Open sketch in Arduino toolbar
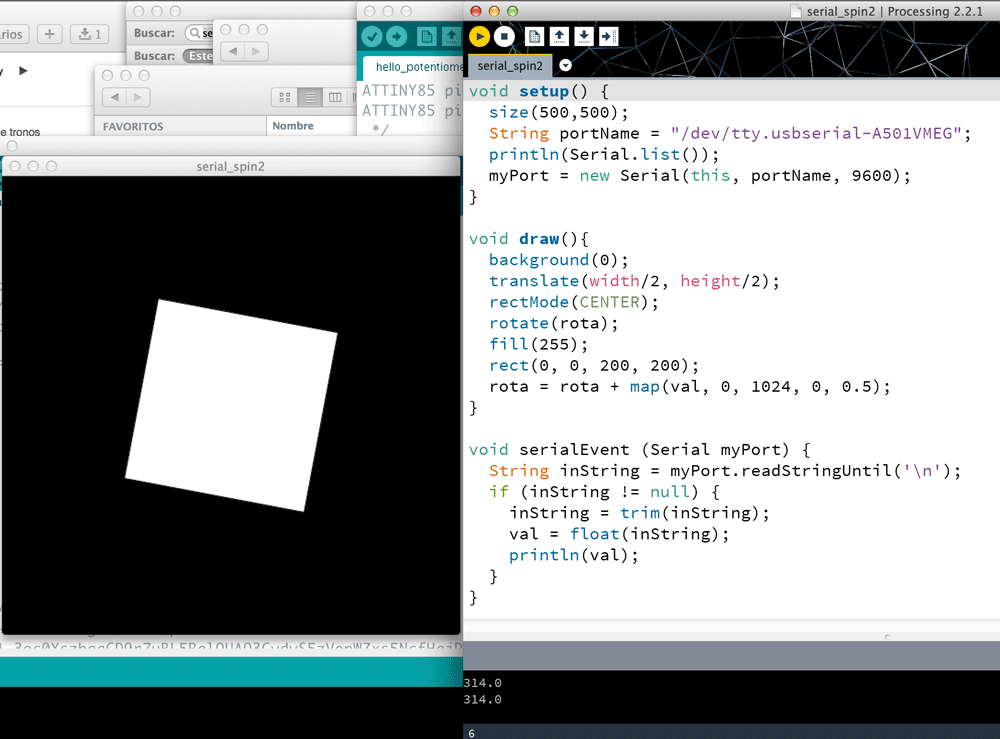Screen dimensions: 1000x739 451,36
